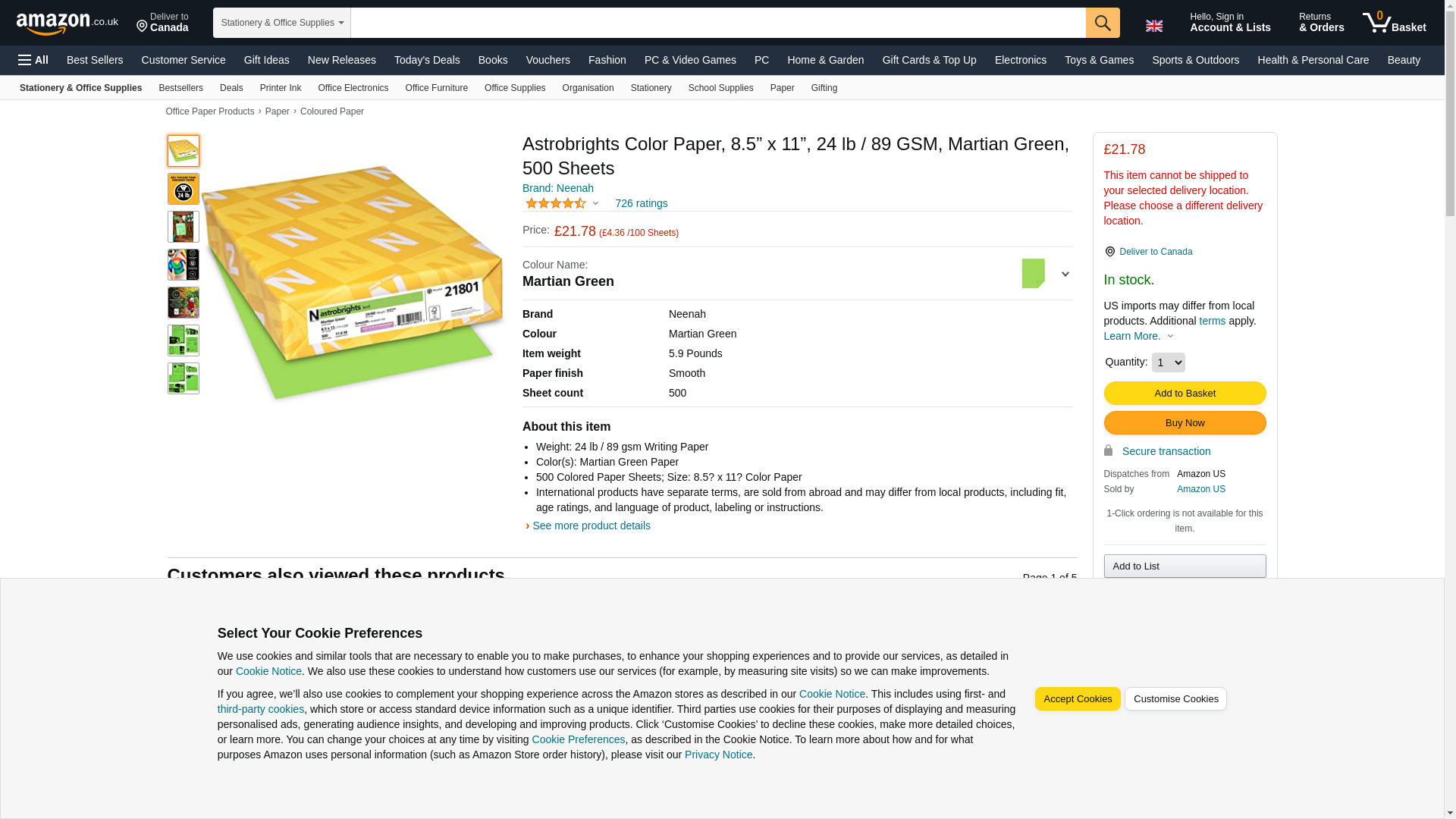Open the All hamburger menu
The width and height of the screenshot is (1456, 819).
pos(33,60)
